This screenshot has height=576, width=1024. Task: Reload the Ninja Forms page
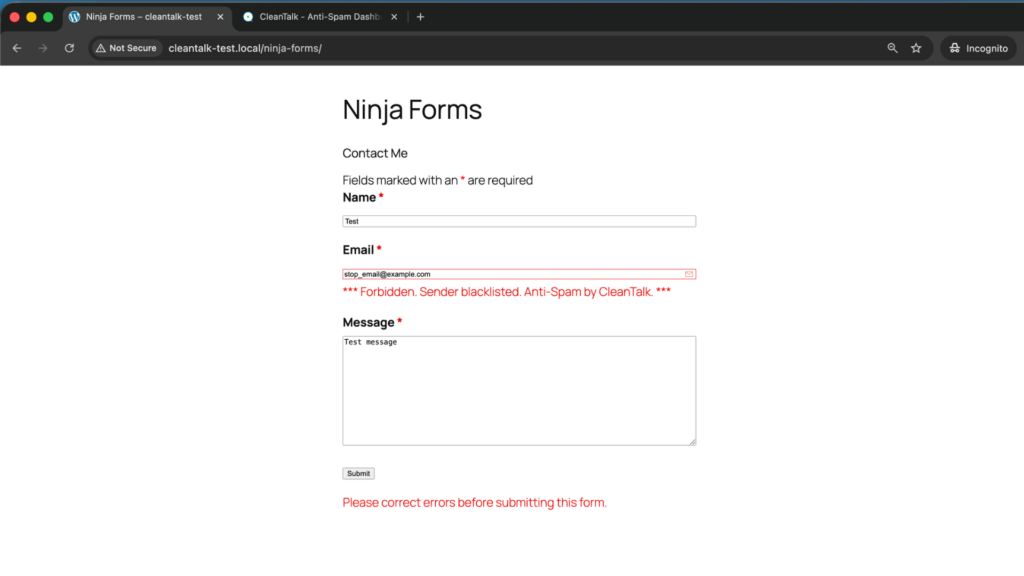[x=69, y=48]
